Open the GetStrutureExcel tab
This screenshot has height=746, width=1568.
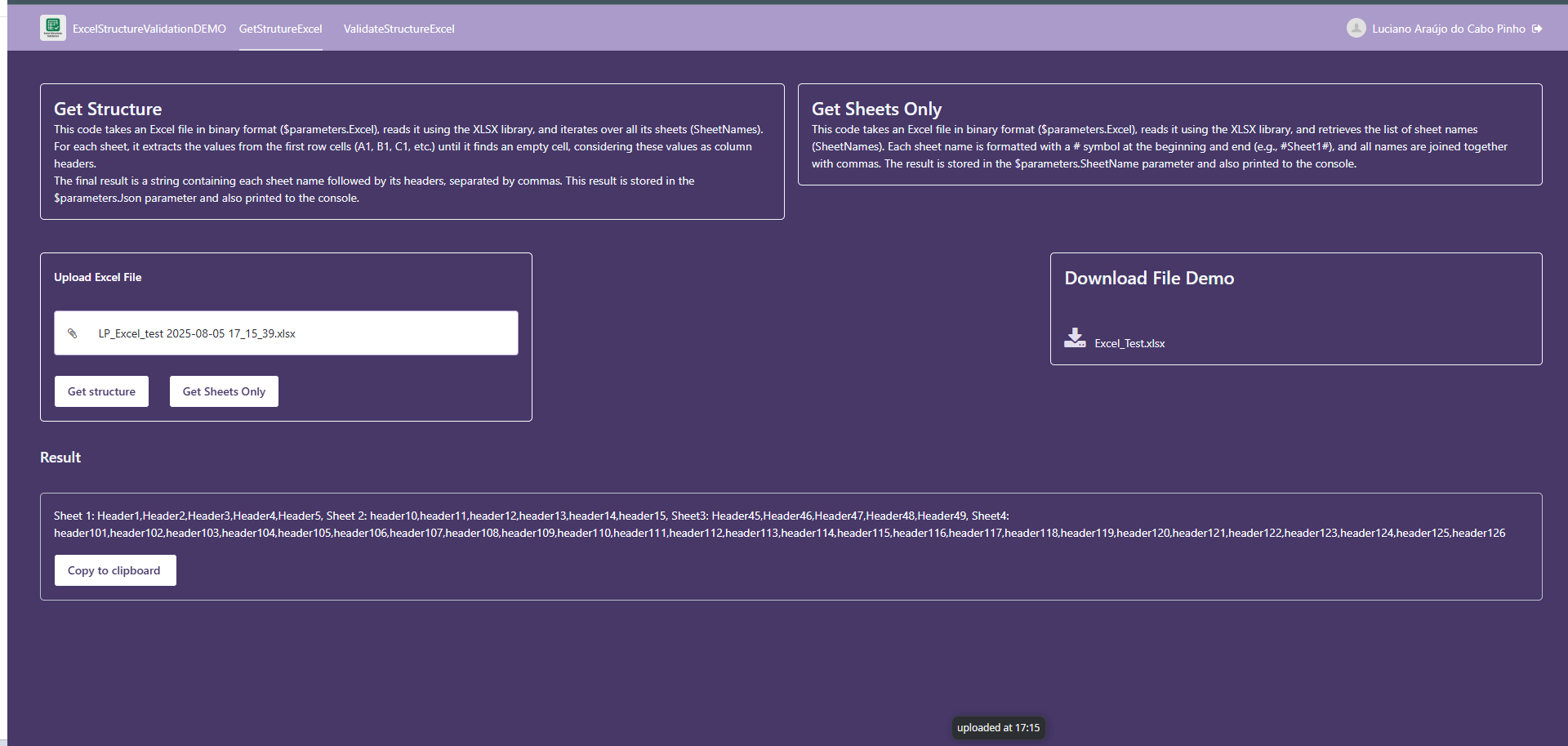click(280, 29)
